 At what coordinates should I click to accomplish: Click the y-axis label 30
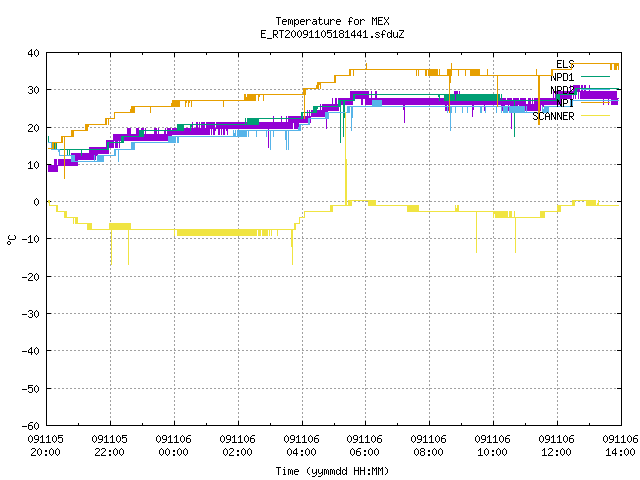33,90
